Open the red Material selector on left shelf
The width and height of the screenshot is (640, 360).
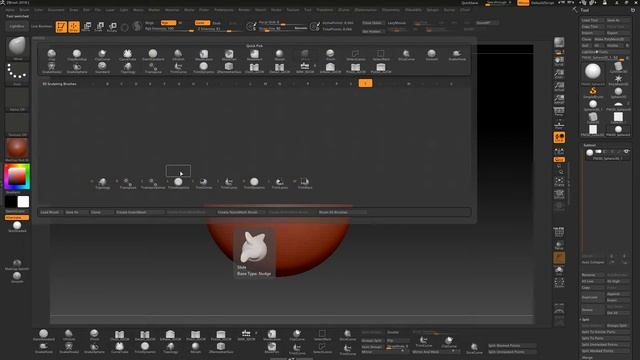click(x=17, y=148)
